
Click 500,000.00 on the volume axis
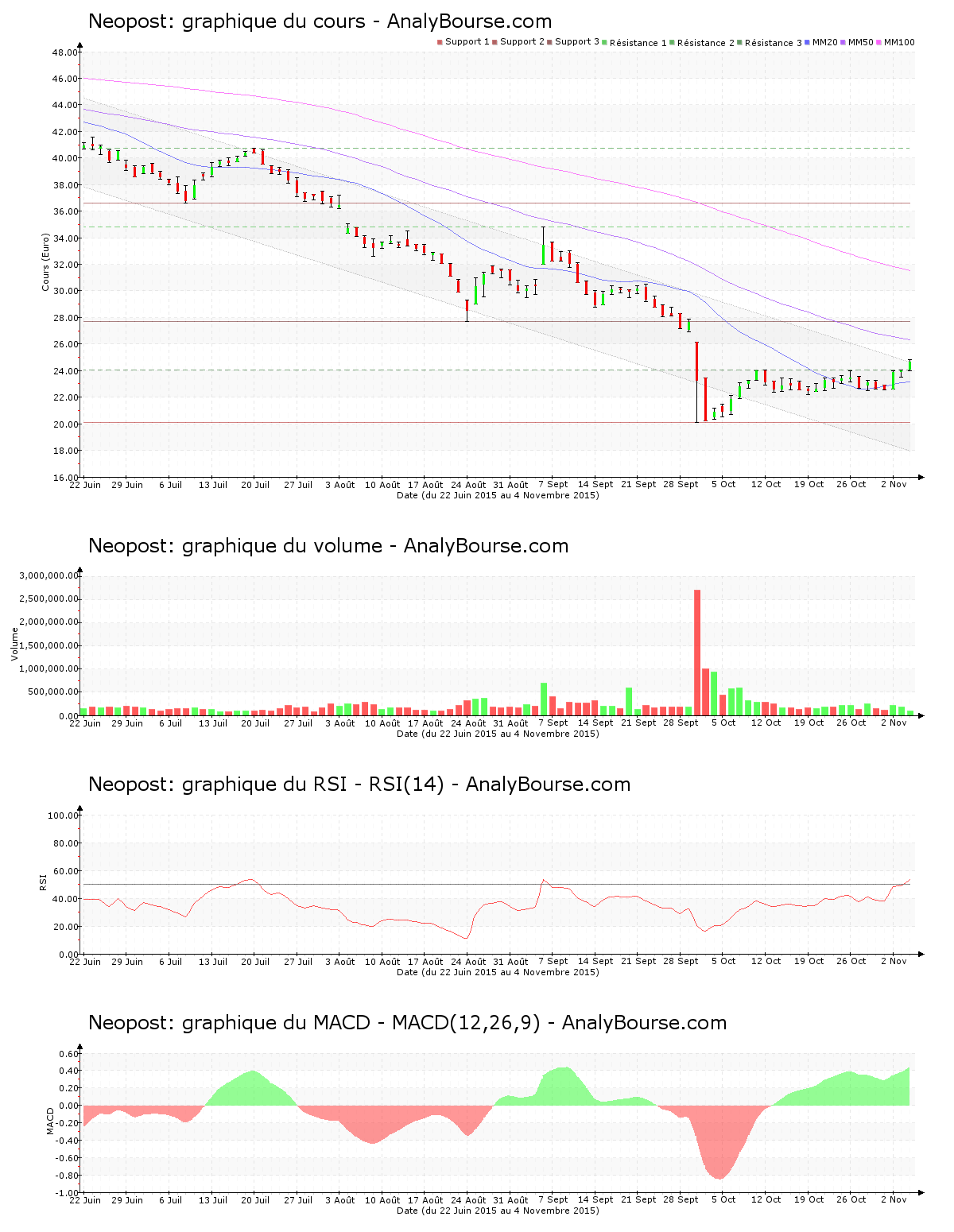coord(52,692)
